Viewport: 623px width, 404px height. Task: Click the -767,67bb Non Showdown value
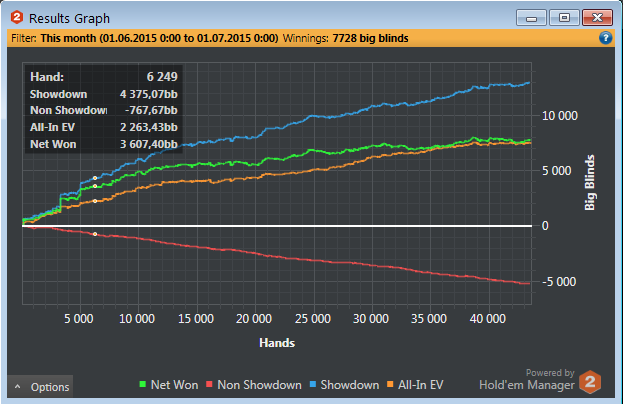tap(151, 110)
